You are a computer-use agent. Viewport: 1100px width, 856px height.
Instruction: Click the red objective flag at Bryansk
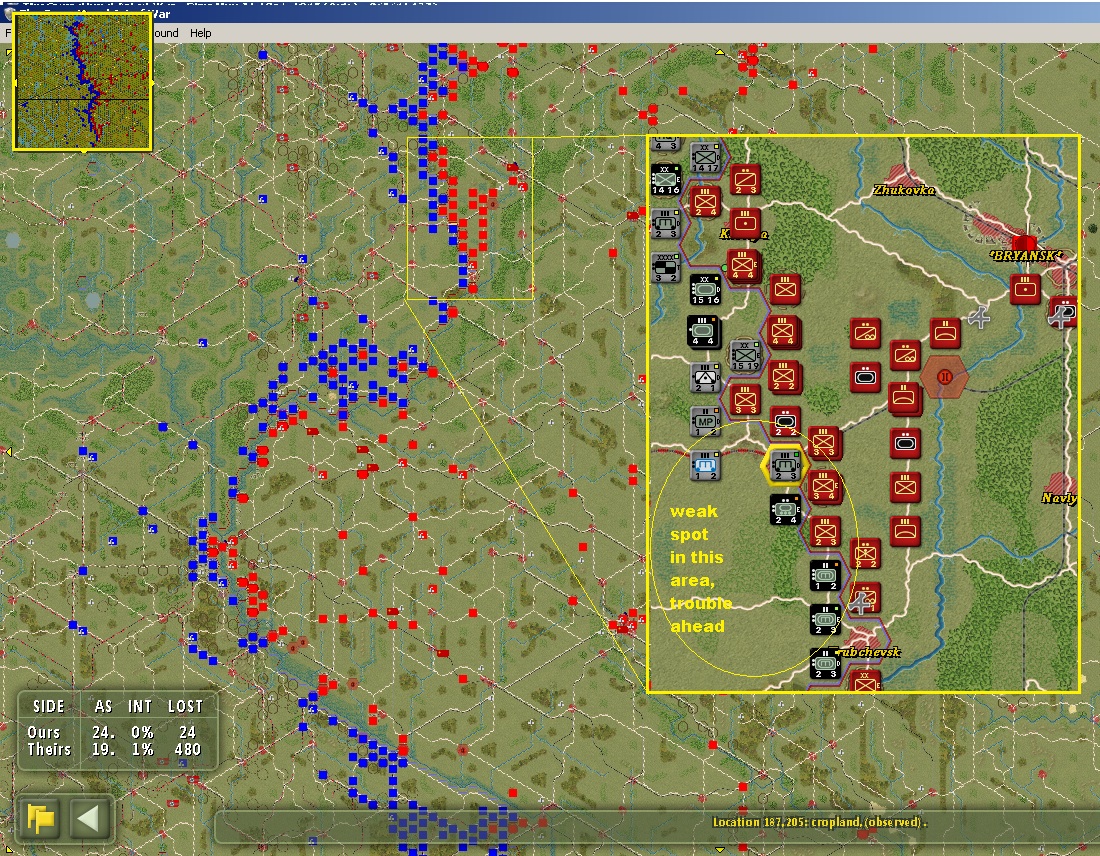point(1025,244)
